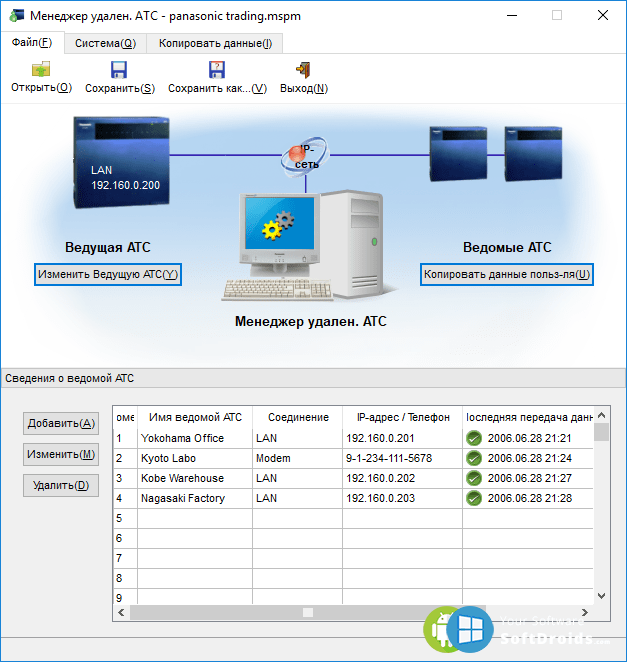Click the green check for Kyoto Labo
The image size is (627, 662).
tap(474, 458)
